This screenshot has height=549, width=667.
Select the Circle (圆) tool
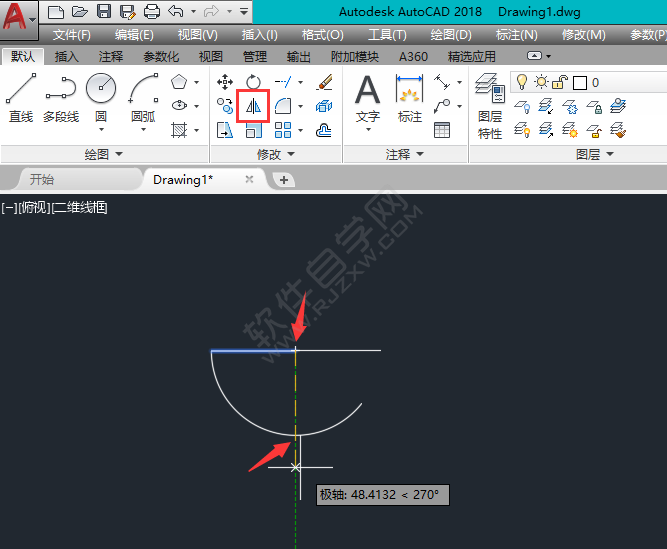pos(101,98)
